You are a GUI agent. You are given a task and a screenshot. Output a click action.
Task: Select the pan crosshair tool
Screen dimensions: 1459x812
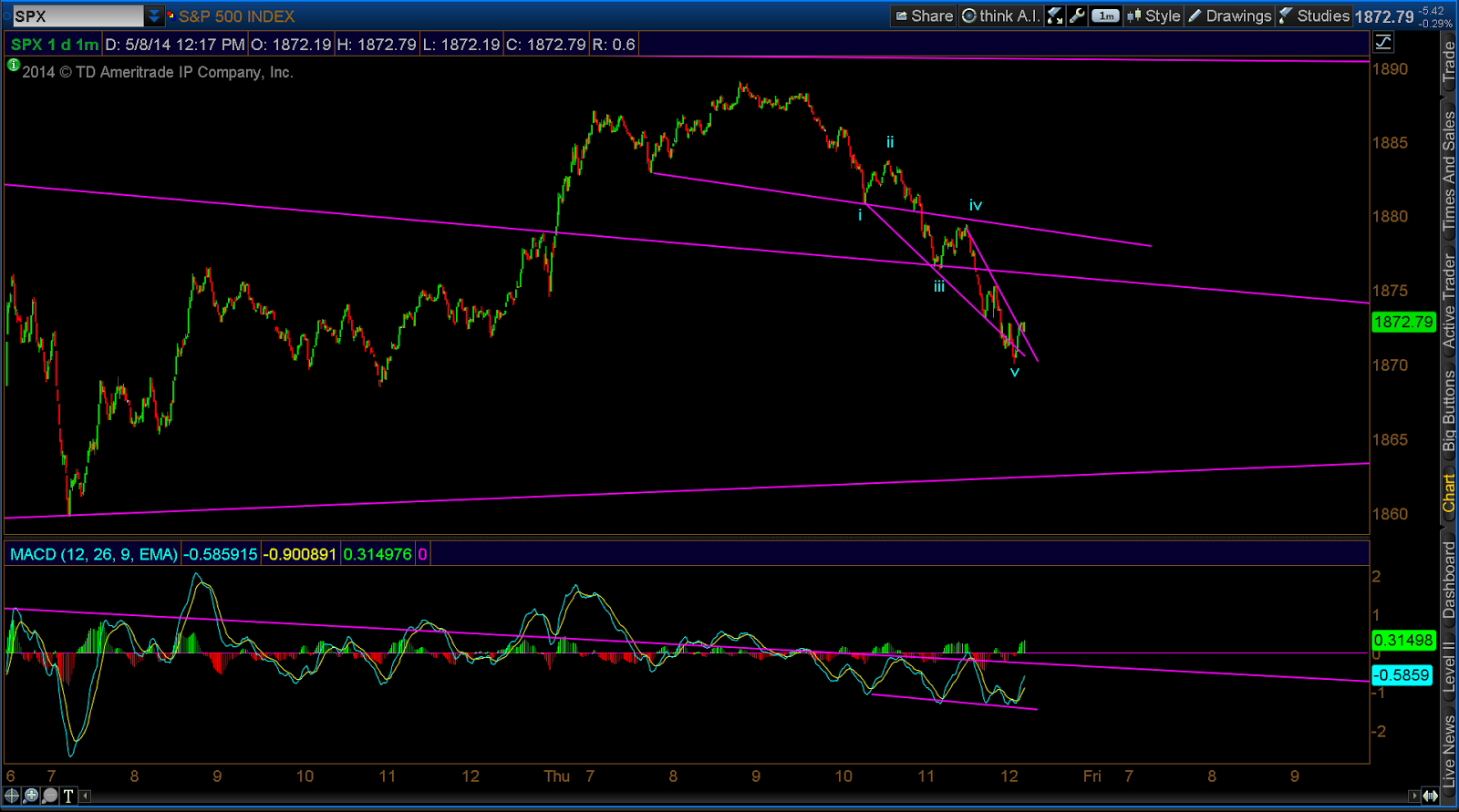point(12,796)
